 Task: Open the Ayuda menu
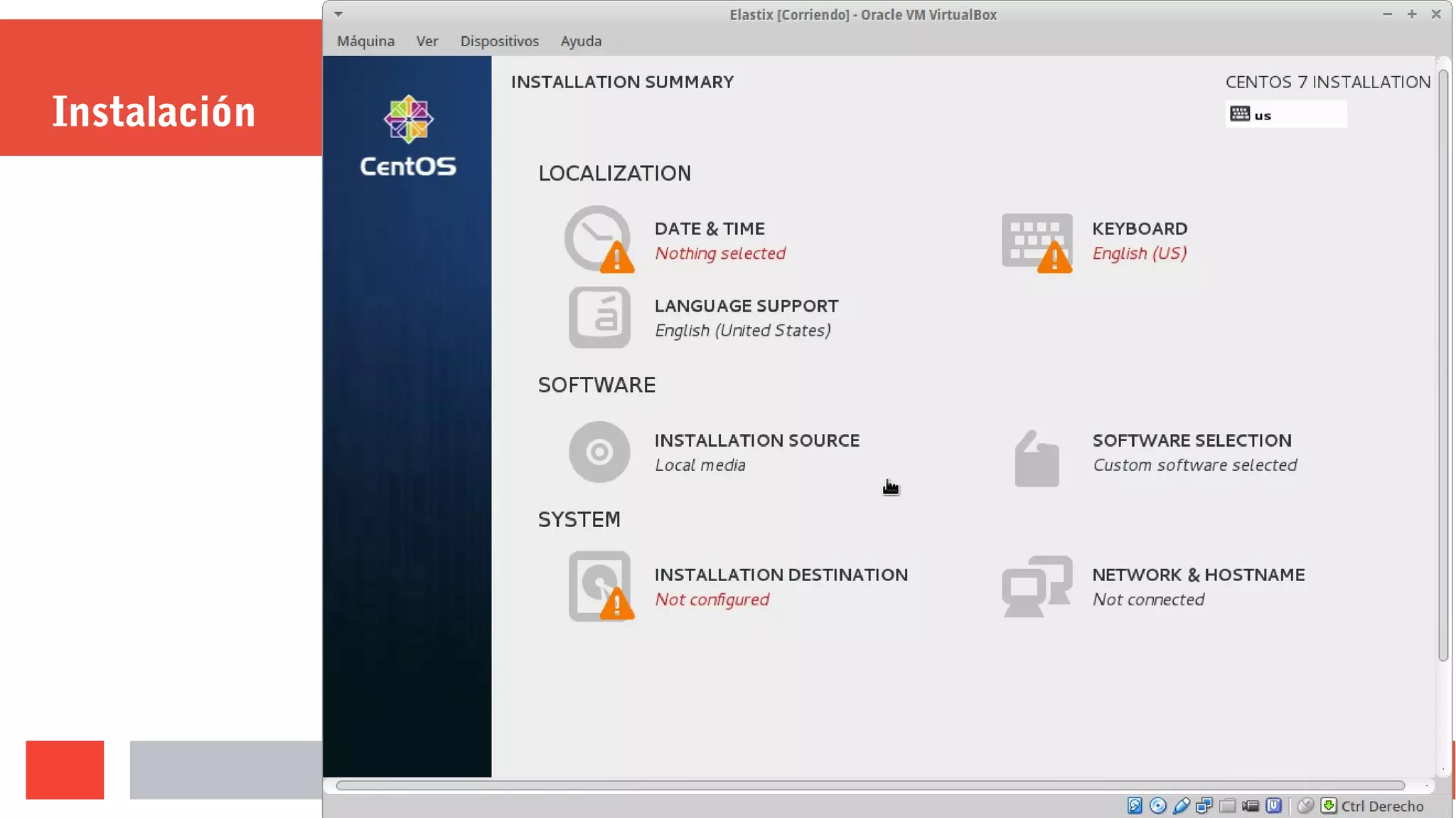(581, 41)
